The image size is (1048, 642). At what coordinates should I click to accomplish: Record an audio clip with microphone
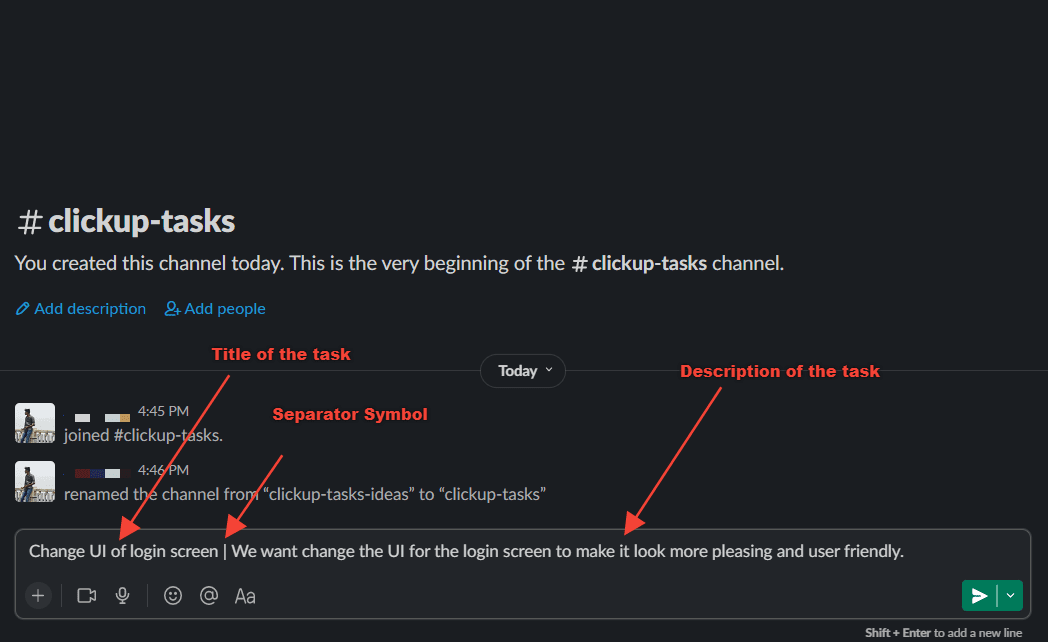[x=122, y=595]
